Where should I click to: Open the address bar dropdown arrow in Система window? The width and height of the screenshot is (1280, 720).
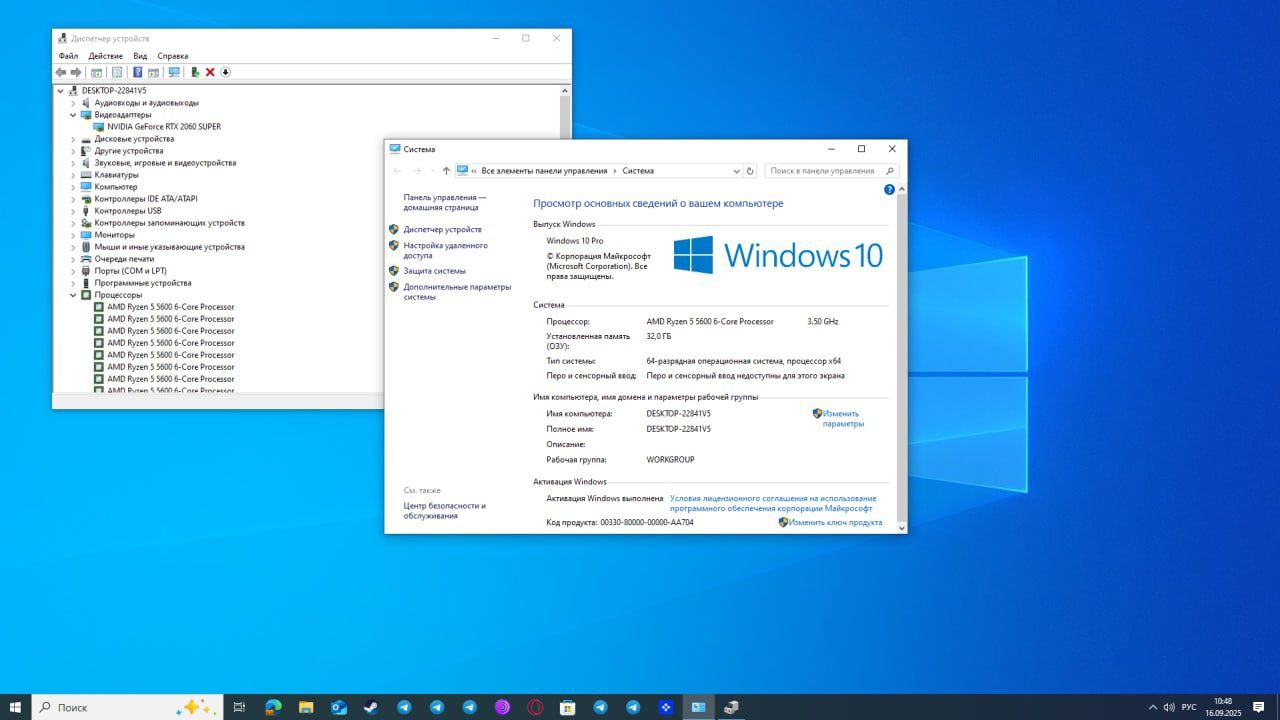click(x=736, y=171)
